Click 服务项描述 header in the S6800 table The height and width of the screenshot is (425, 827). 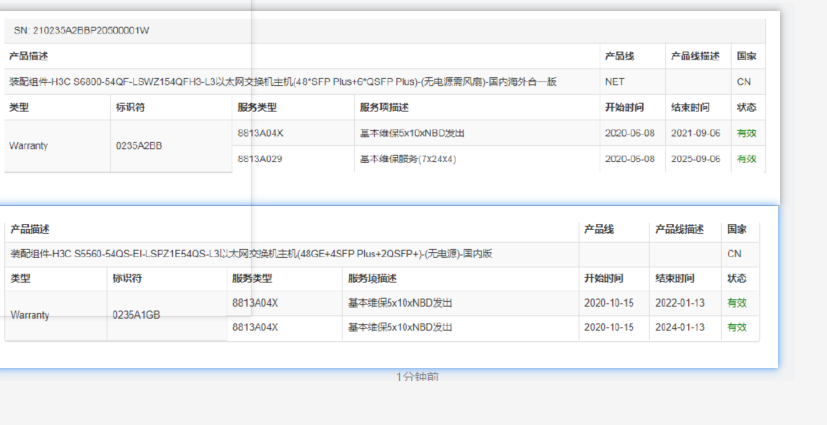pyautogui.click(x=384, y=108)
